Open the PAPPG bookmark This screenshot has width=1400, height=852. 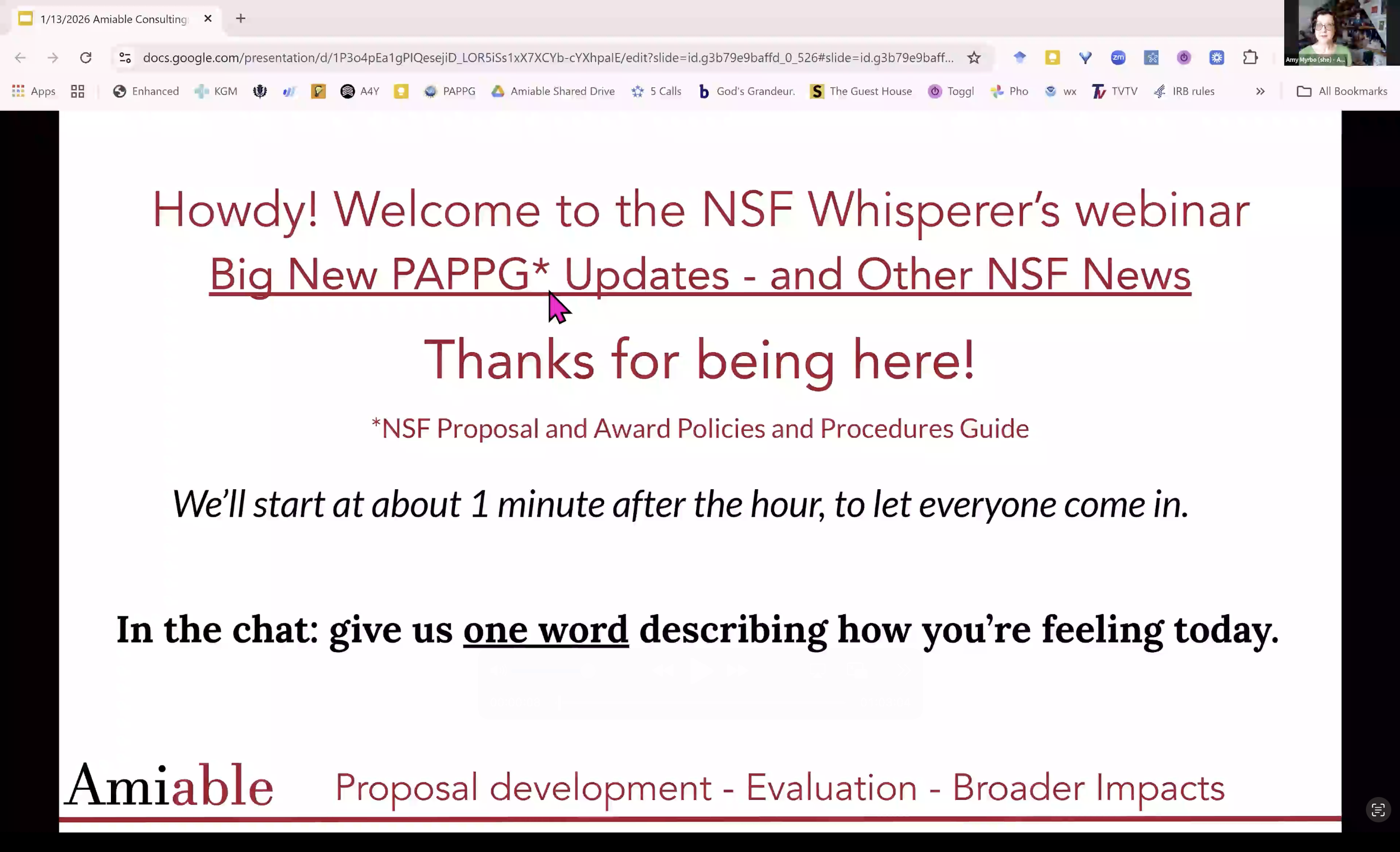450,91
